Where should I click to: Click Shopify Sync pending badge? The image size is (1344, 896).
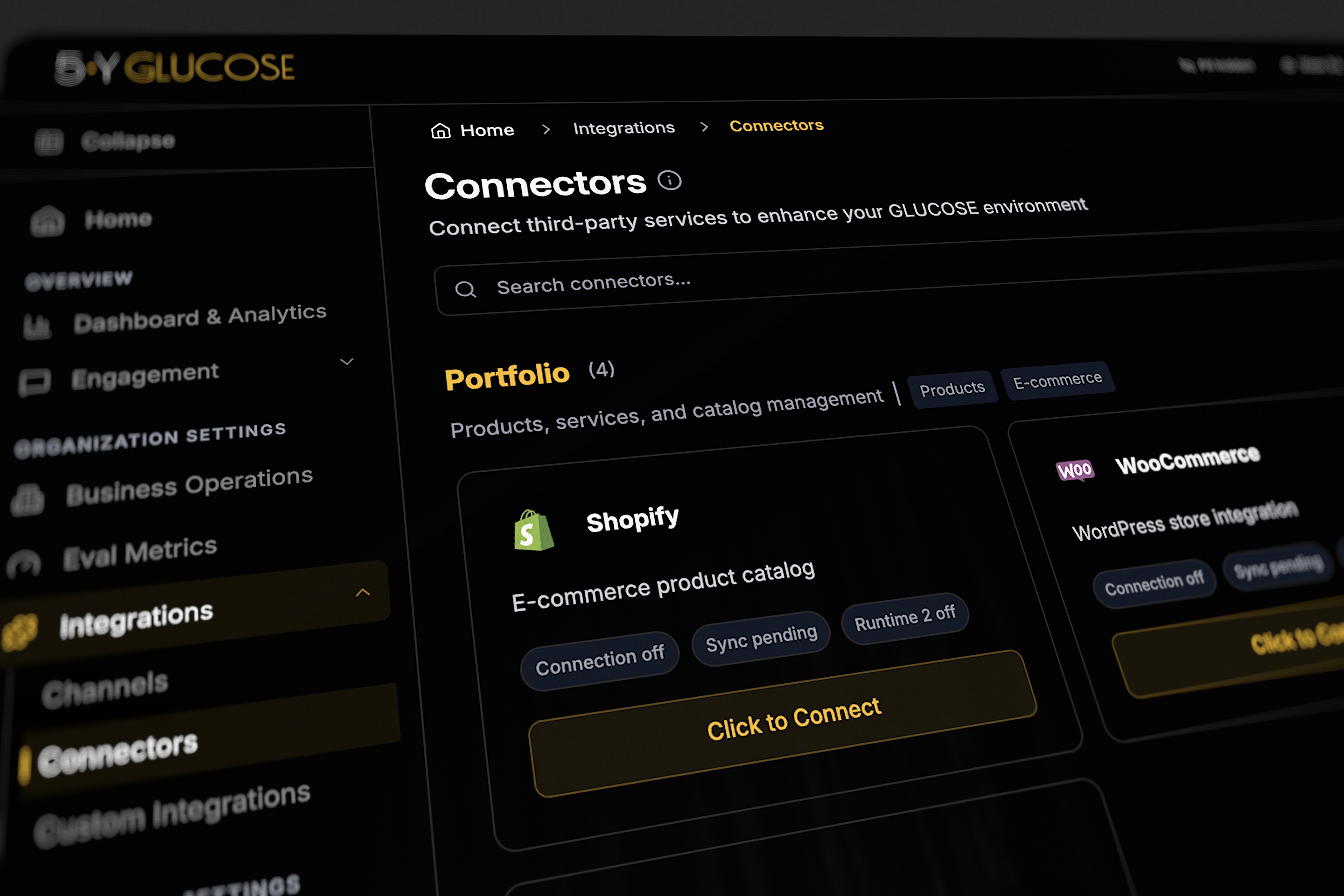(x=761, y=638)
